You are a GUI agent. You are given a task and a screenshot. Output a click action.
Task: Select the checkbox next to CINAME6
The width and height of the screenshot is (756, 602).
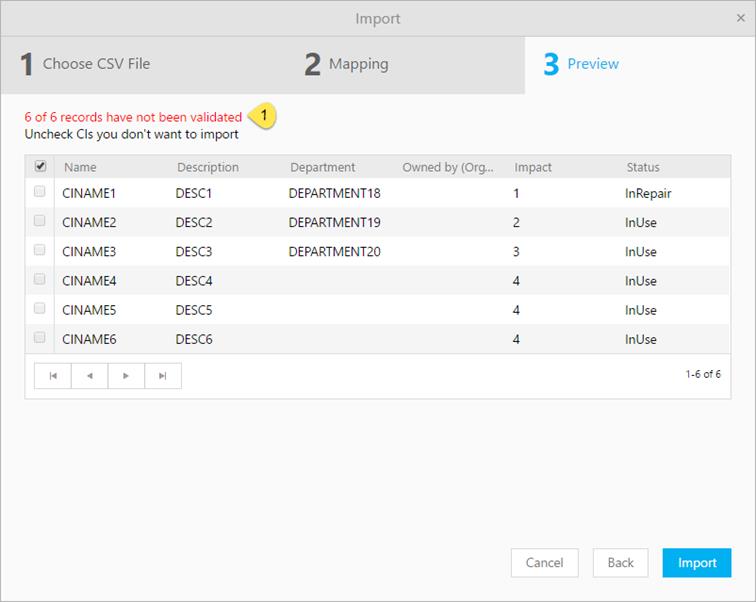click(x=40, y=338)
